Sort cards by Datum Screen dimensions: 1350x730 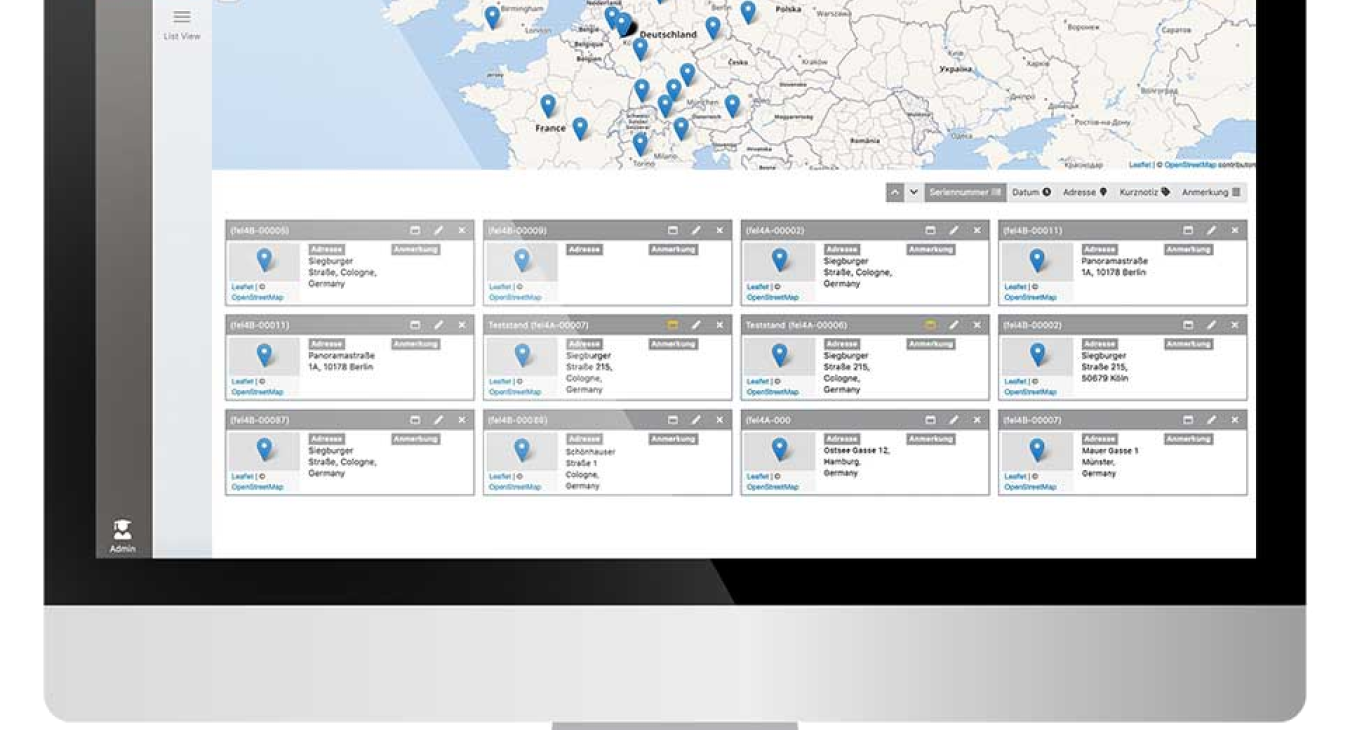tap(1031, 192)
